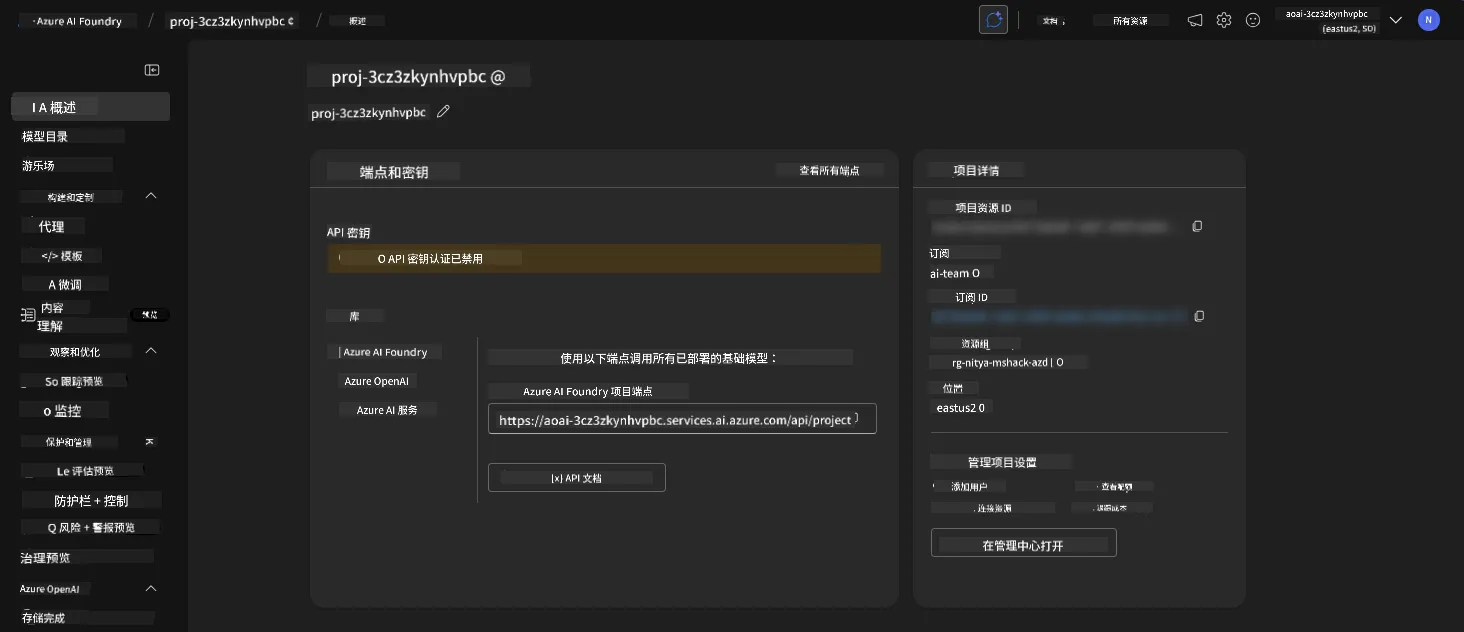Collapse the Azure OpenAI sidebar section
The image size is (1464, 632).
tap(151, 589)
